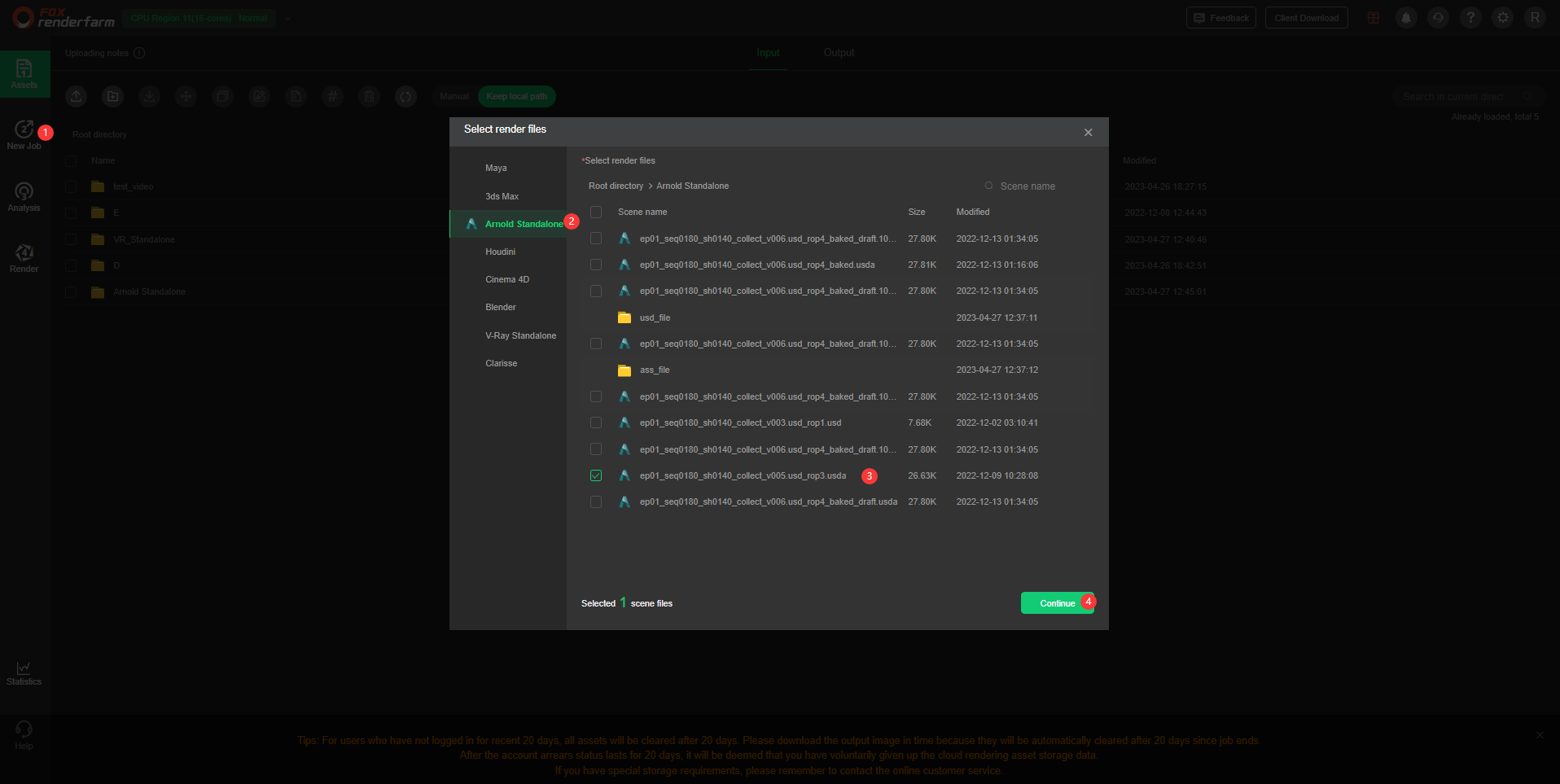The height and width of the screenshot is (784, 1560).
Task: Click the background VR_Standalone folder name
Action: point(144,239)
